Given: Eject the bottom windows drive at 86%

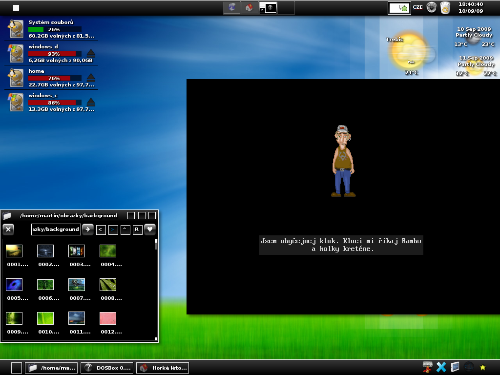Looking at the screenshot, I should click(91, 102).
